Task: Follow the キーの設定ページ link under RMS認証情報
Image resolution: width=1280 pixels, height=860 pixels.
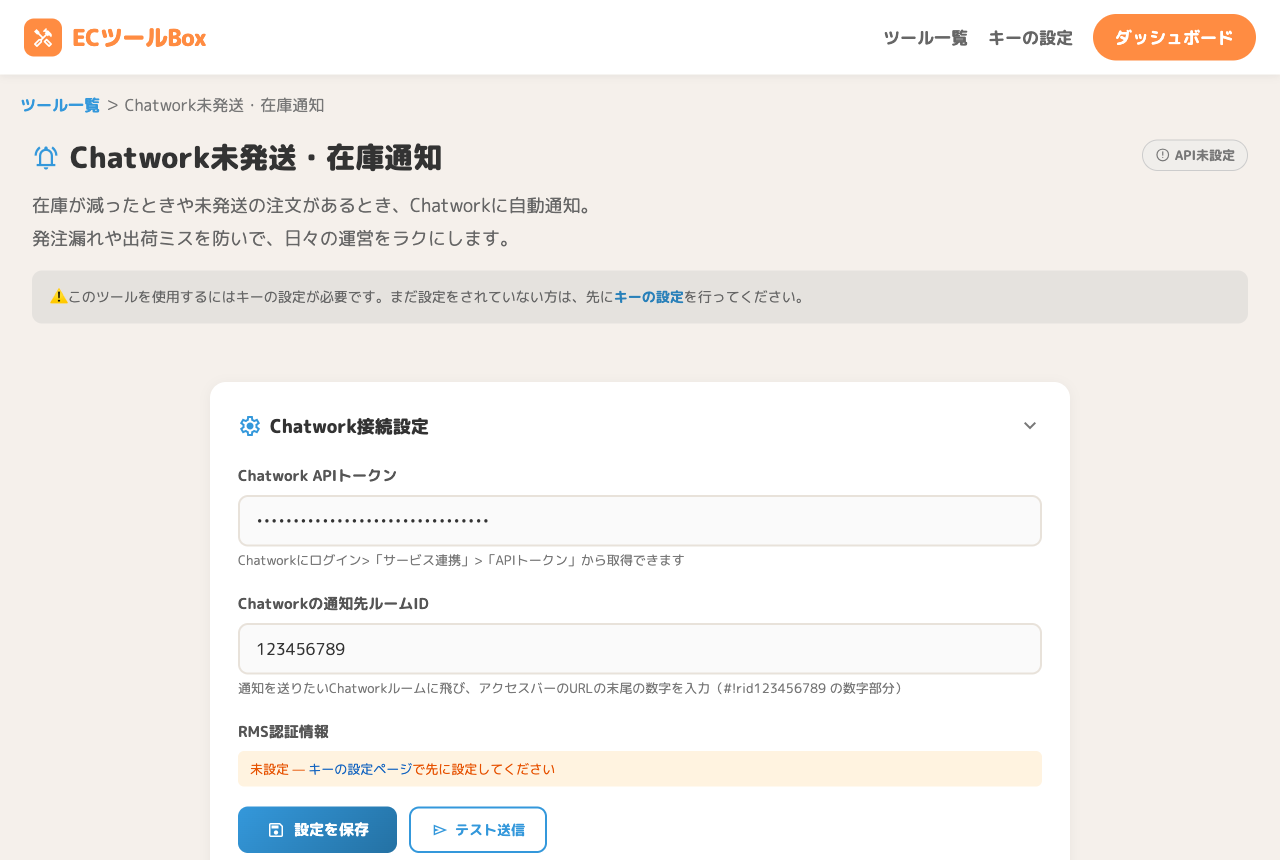Action: 360,769
